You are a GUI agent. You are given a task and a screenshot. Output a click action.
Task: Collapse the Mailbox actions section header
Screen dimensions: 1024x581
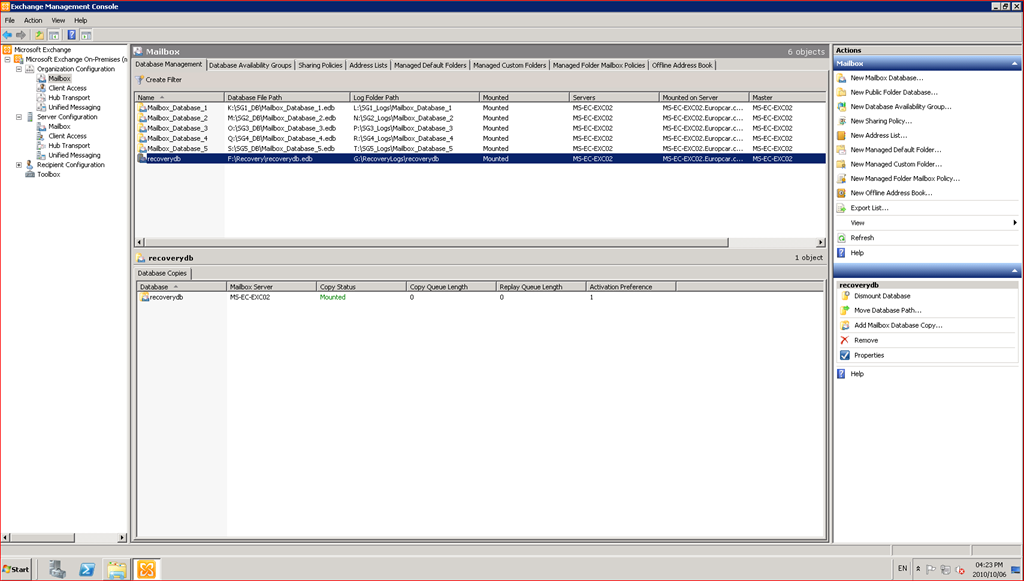click(1015, 63)
